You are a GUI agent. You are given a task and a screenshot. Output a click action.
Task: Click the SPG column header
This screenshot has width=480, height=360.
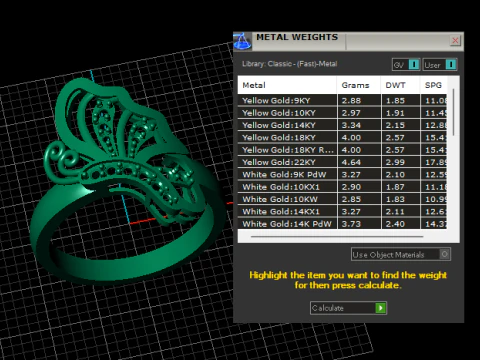click(x=433, y=85)
